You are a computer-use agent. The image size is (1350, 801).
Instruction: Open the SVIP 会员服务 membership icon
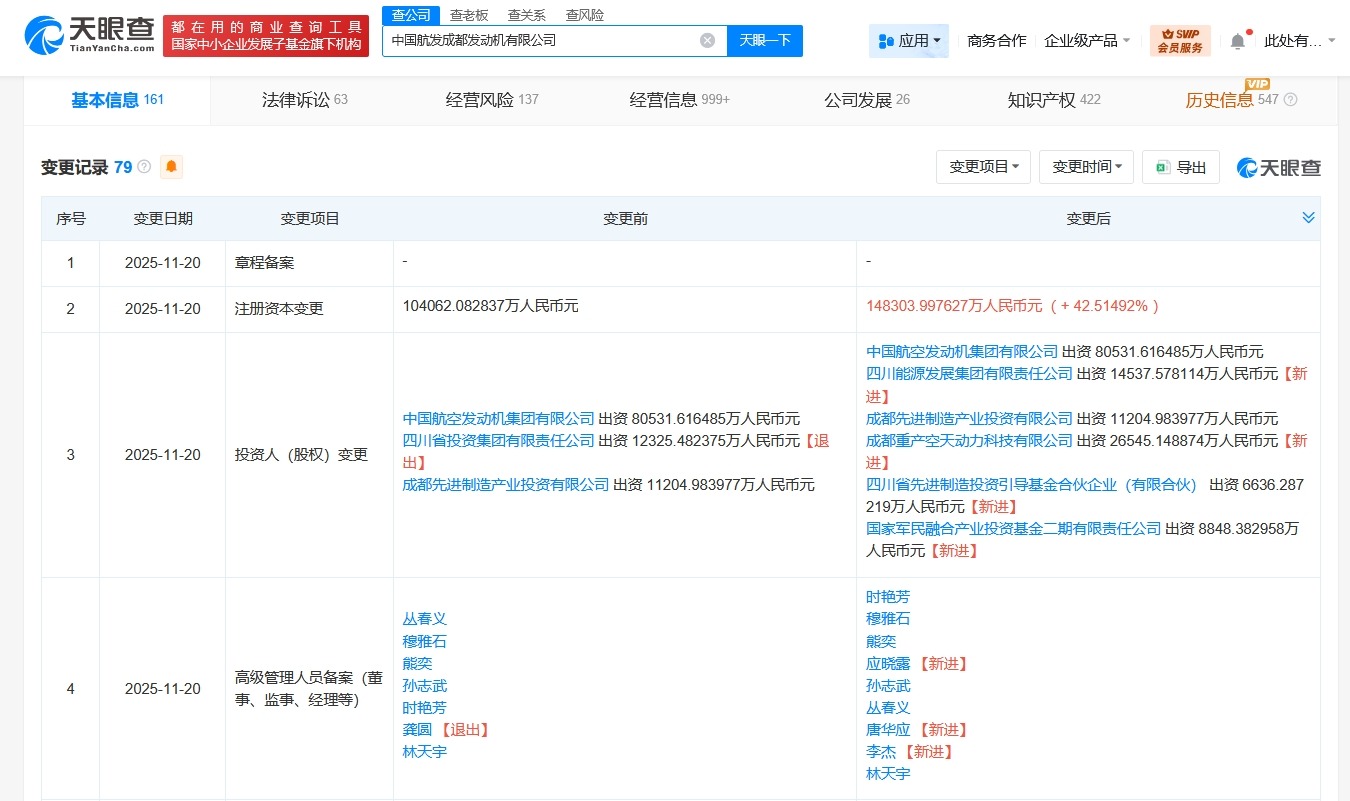coord(1180,40)
